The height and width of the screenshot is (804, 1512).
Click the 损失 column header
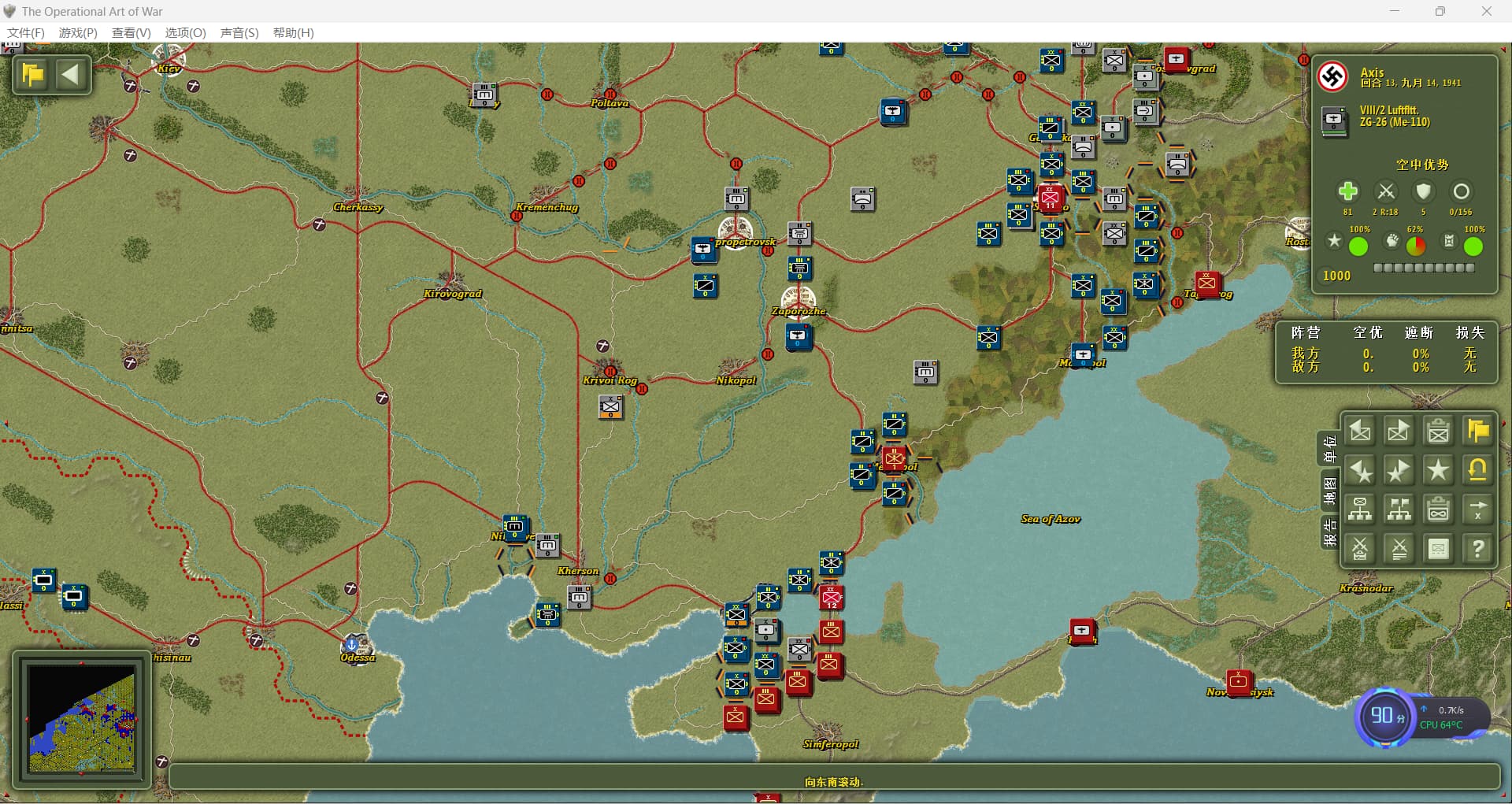[1469, 332]
